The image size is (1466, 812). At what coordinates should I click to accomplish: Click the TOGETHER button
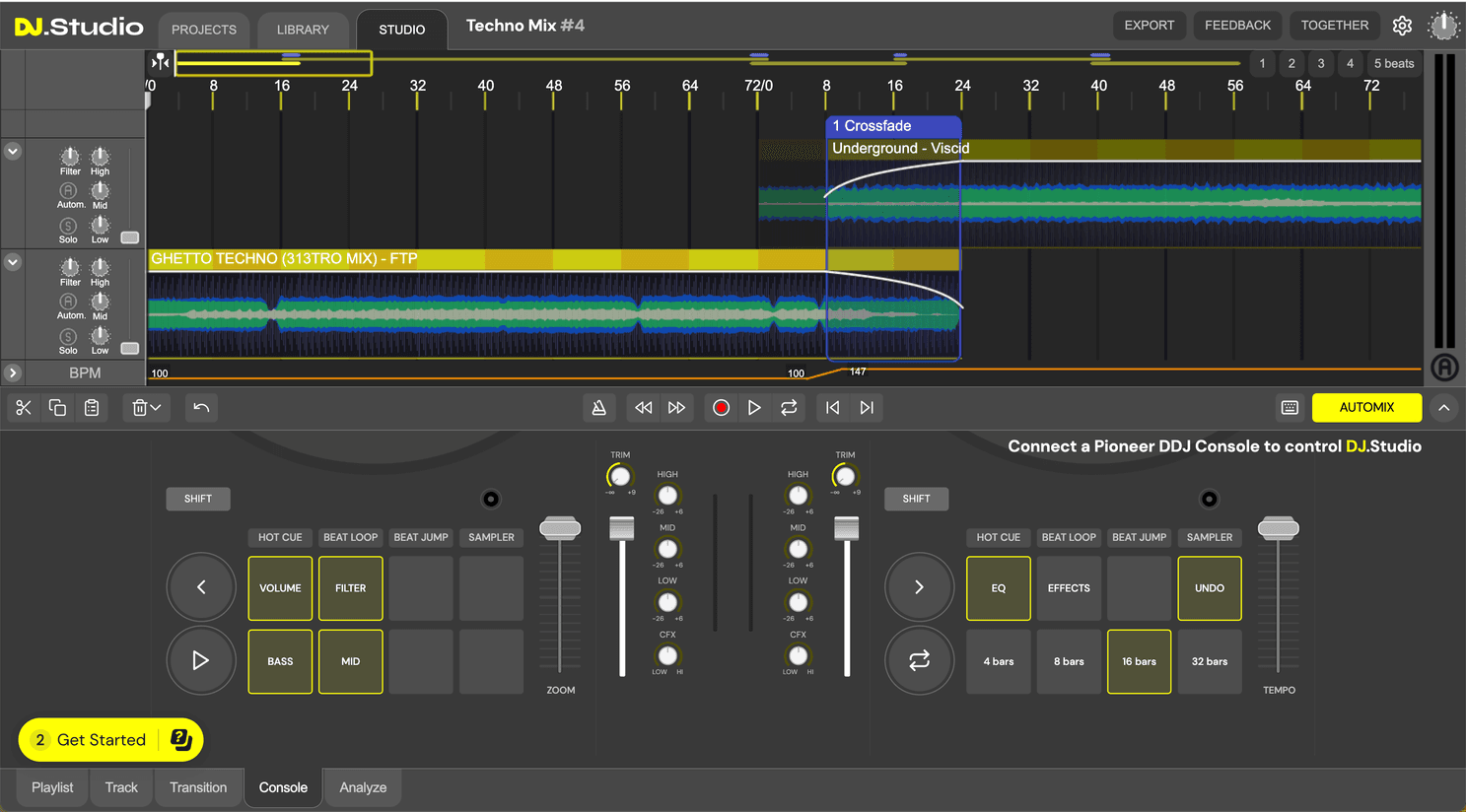[x=1335, y=26]
